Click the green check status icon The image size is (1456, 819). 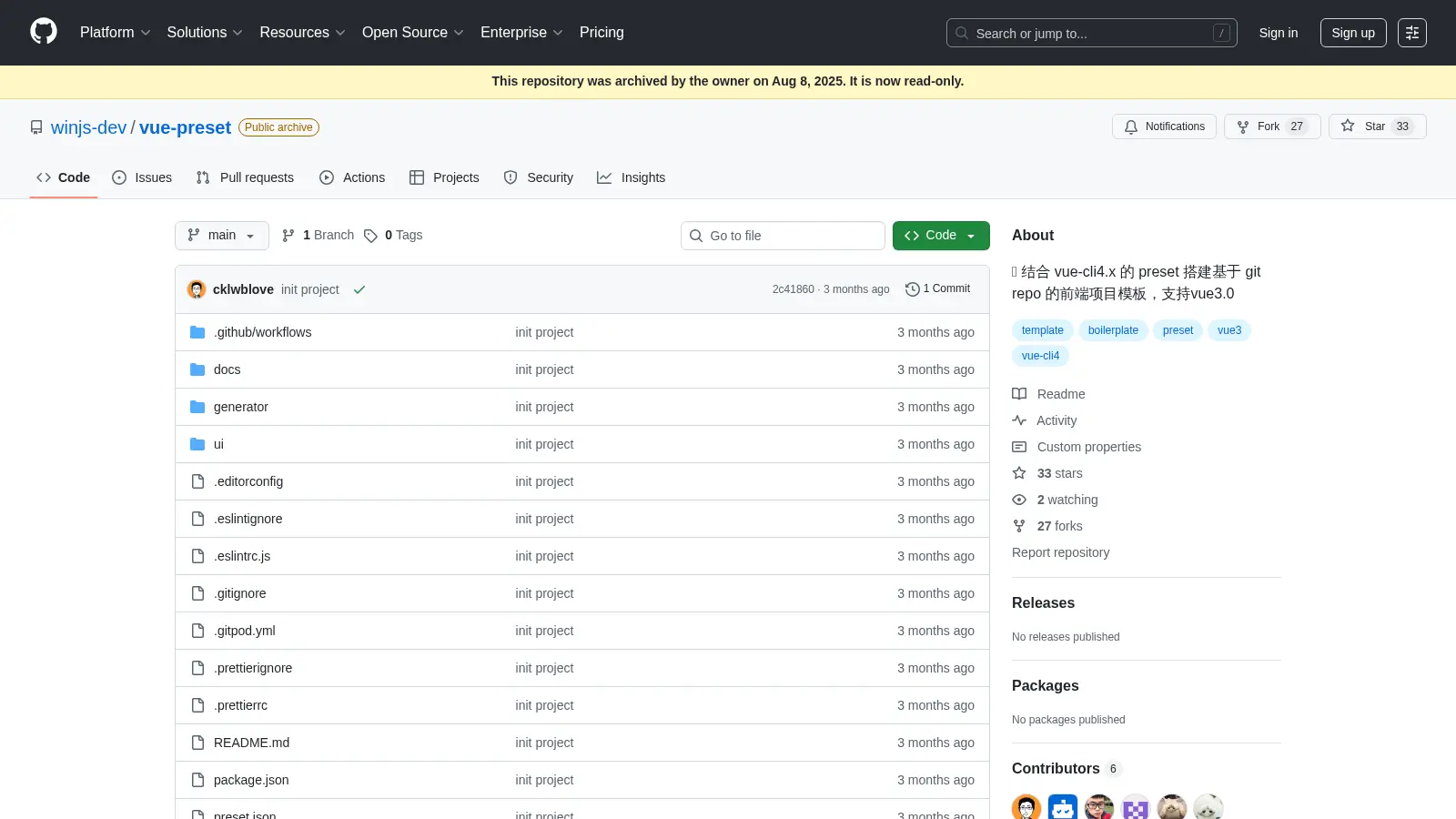(x=359, y=289)
